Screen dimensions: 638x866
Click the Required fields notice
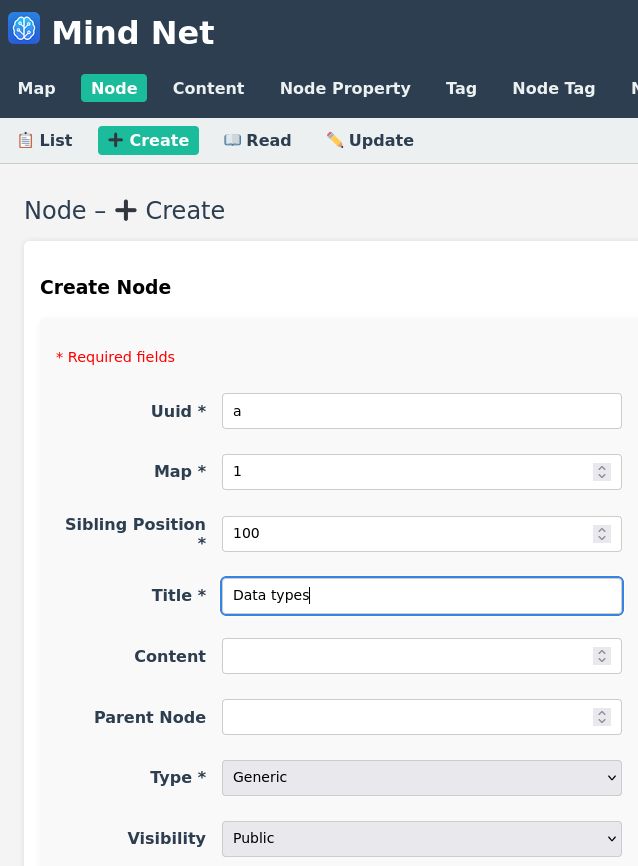[x=115, y=357]
